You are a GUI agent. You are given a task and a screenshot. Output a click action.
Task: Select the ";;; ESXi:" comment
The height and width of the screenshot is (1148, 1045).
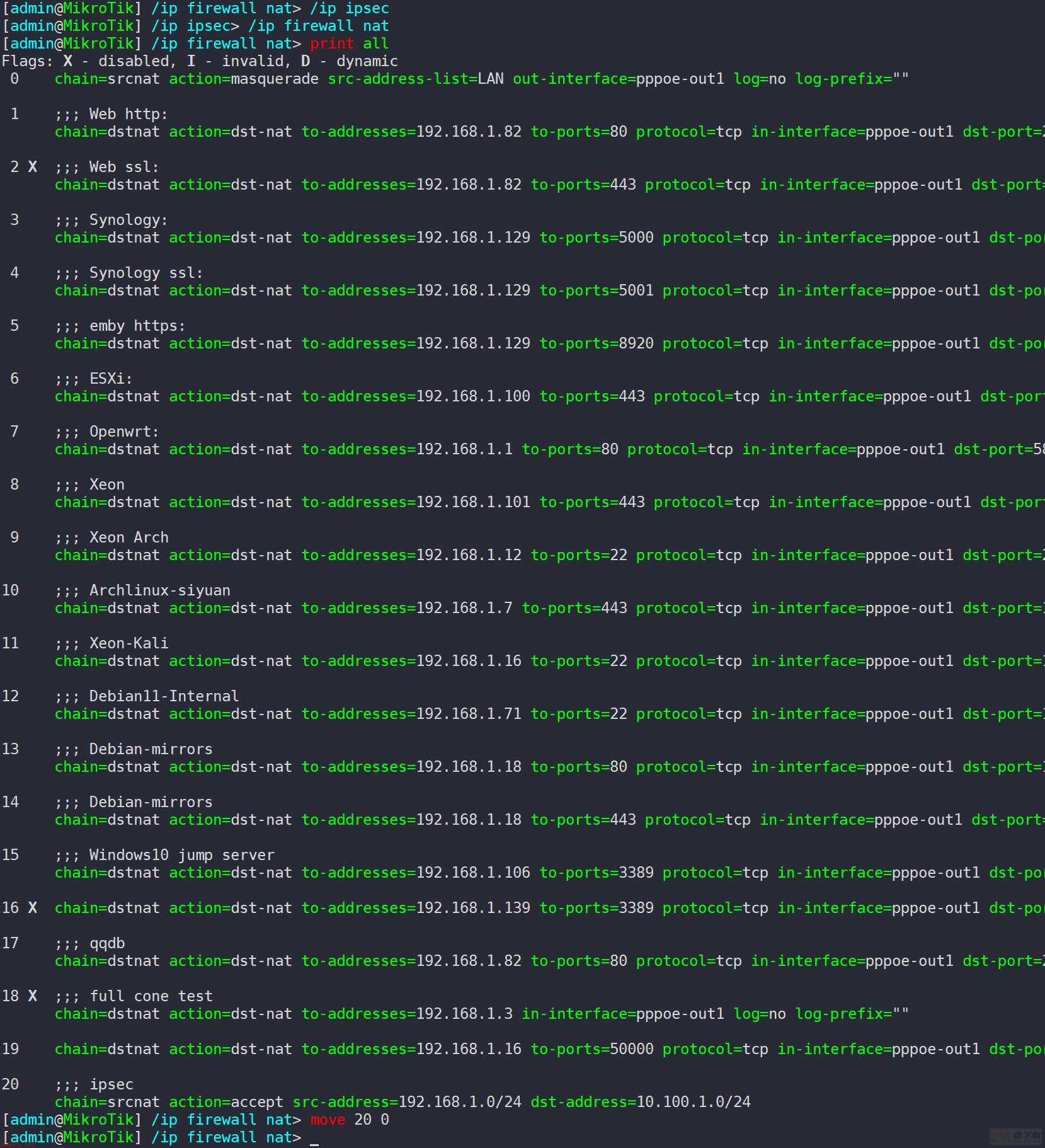94,379
